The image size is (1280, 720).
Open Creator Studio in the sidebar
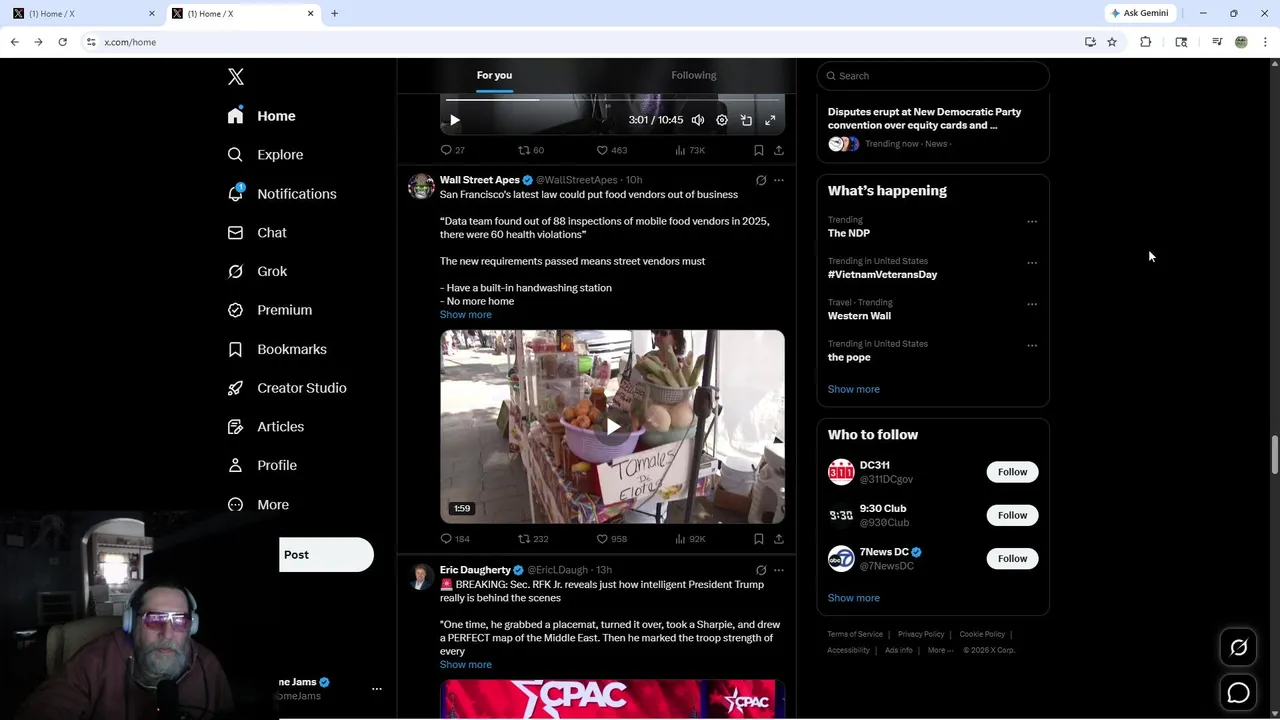point(287,388)
